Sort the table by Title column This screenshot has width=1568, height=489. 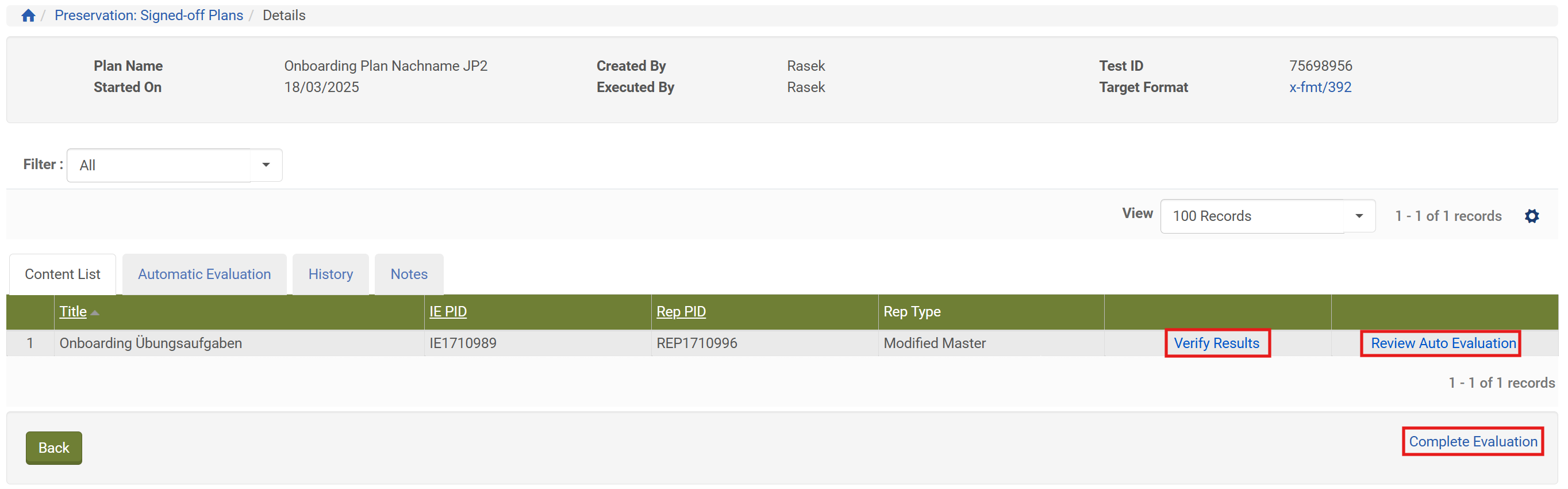(x=73, y=312)
